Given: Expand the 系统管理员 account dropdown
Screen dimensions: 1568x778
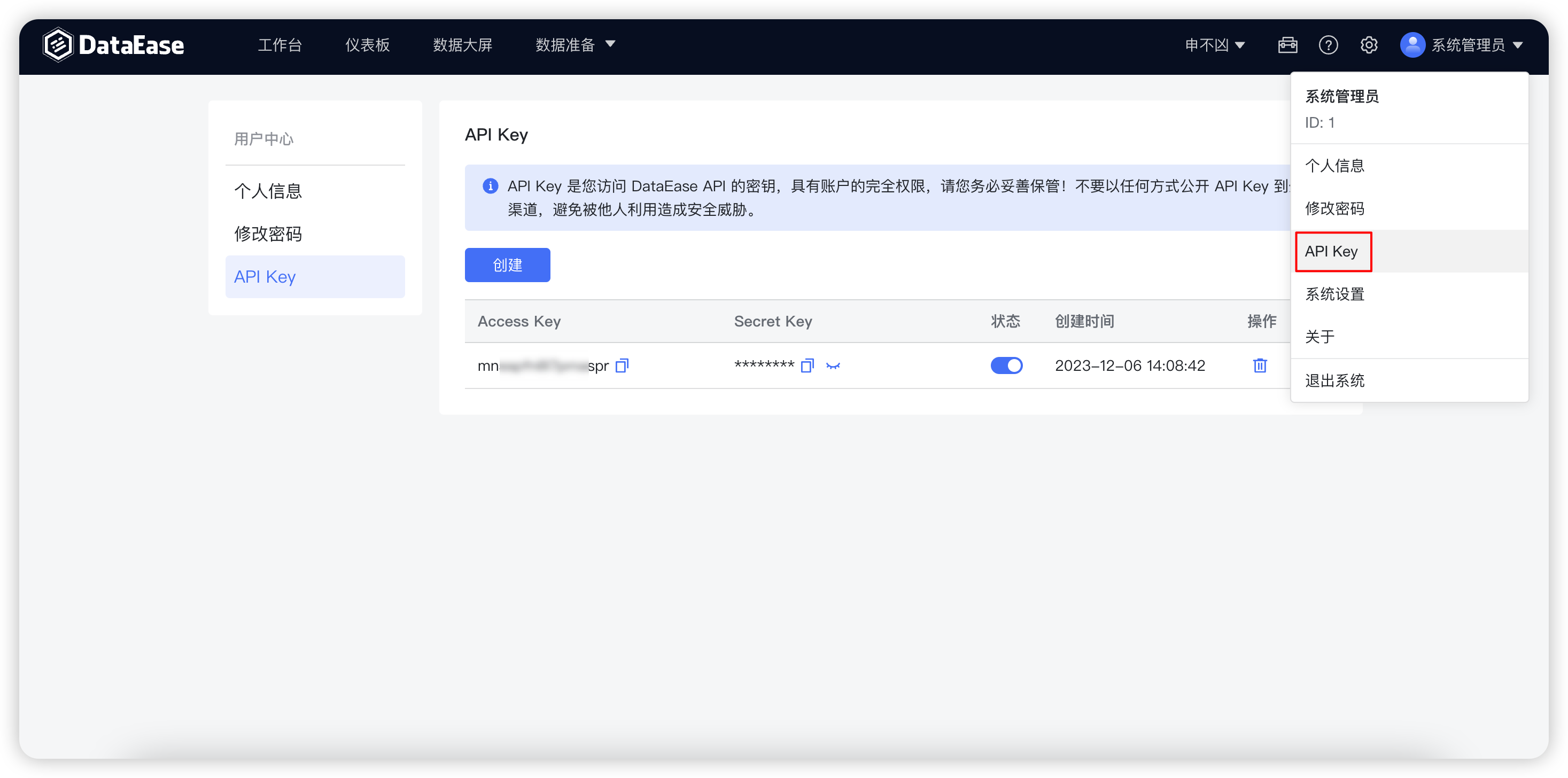Looking at the screenshot, I should tap(1463, 44).
